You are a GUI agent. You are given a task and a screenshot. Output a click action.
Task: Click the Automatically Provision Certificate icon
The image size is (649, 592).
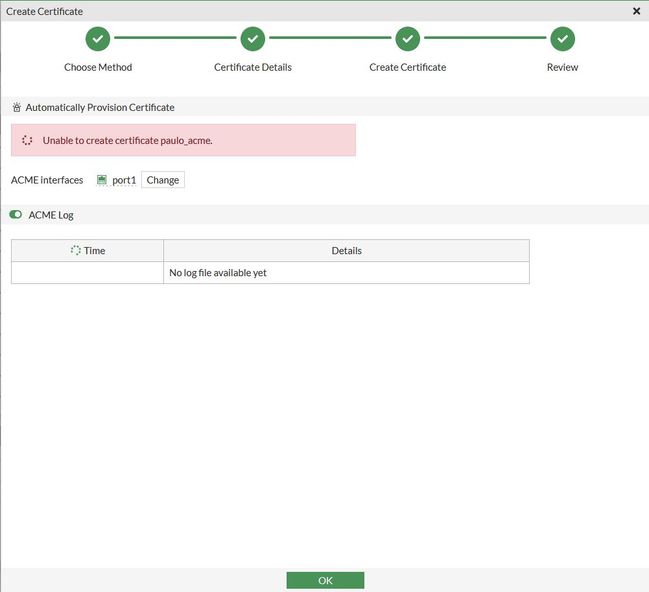[17, 108]
